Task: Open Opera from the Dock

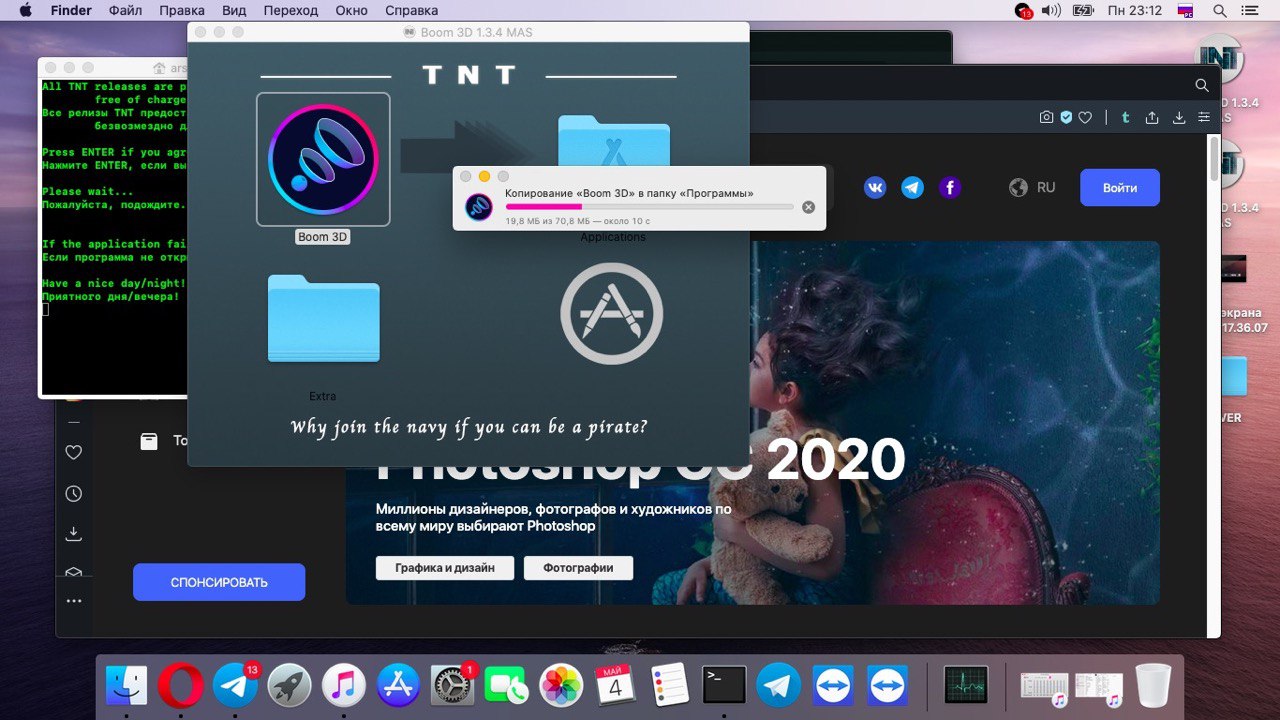Action: coord(181,686)
